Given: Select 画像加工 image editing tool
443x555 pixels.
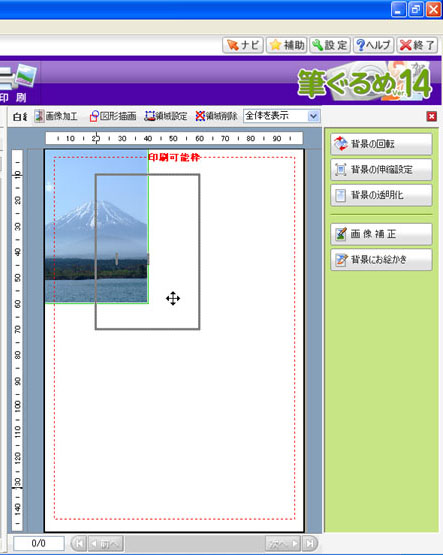Looking at the screenshot, I should click(56, 116).
